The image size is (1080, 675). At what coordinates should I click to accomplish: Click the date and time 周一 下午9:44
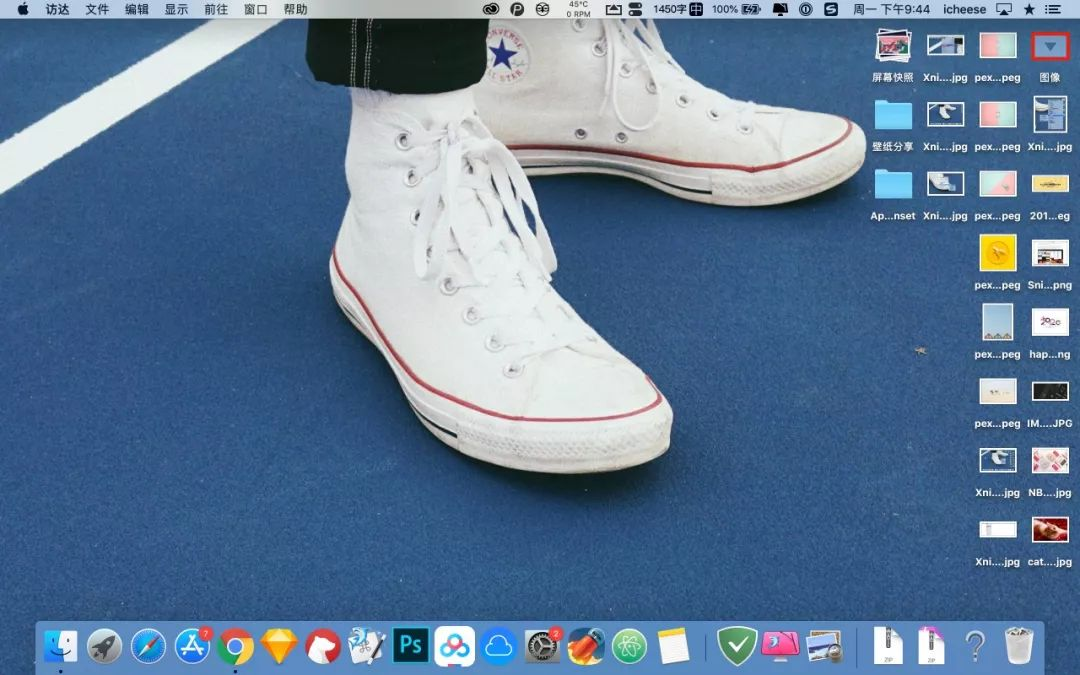point(891,9)
